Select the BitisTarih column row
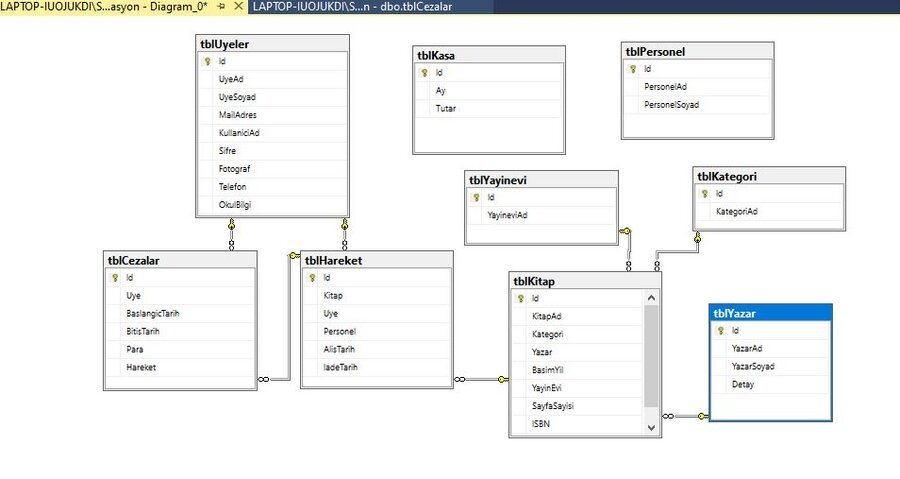 tap(180, 331)
